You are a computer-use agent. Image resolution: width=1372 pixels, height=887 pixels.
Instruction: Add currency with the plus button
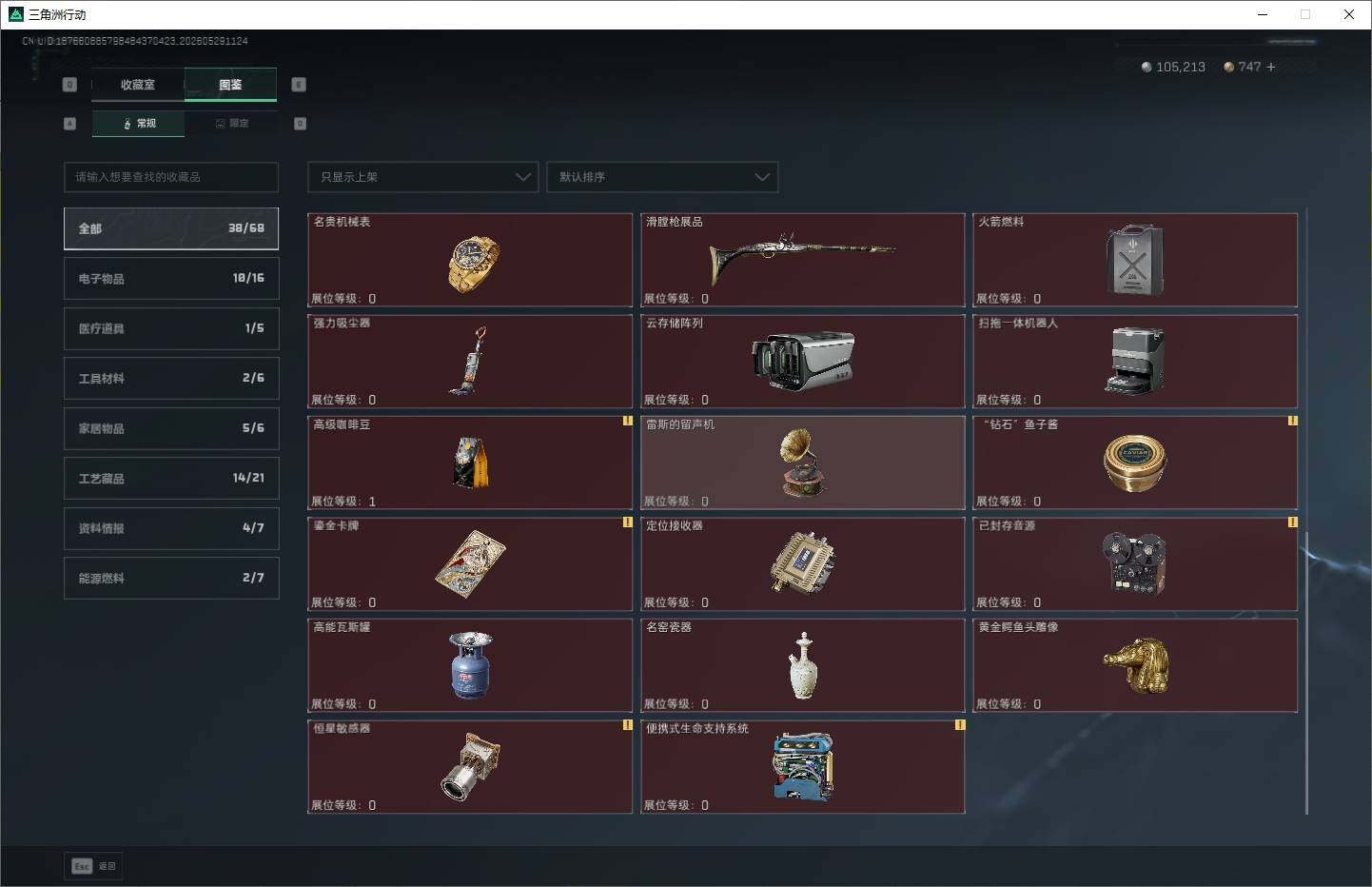coord(1271,67)
